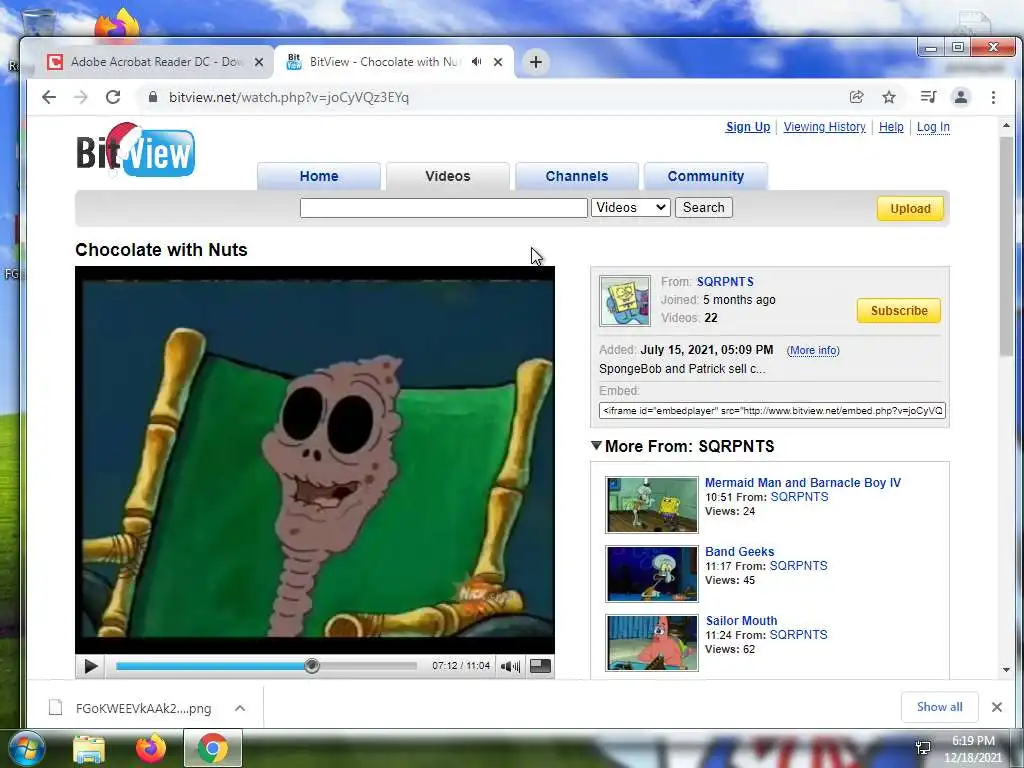1024x768 pixels.
Task: Open the Mermaid Man and Barnacle Boy IV title
Action: pyautogui.click(x=803, y=483)
